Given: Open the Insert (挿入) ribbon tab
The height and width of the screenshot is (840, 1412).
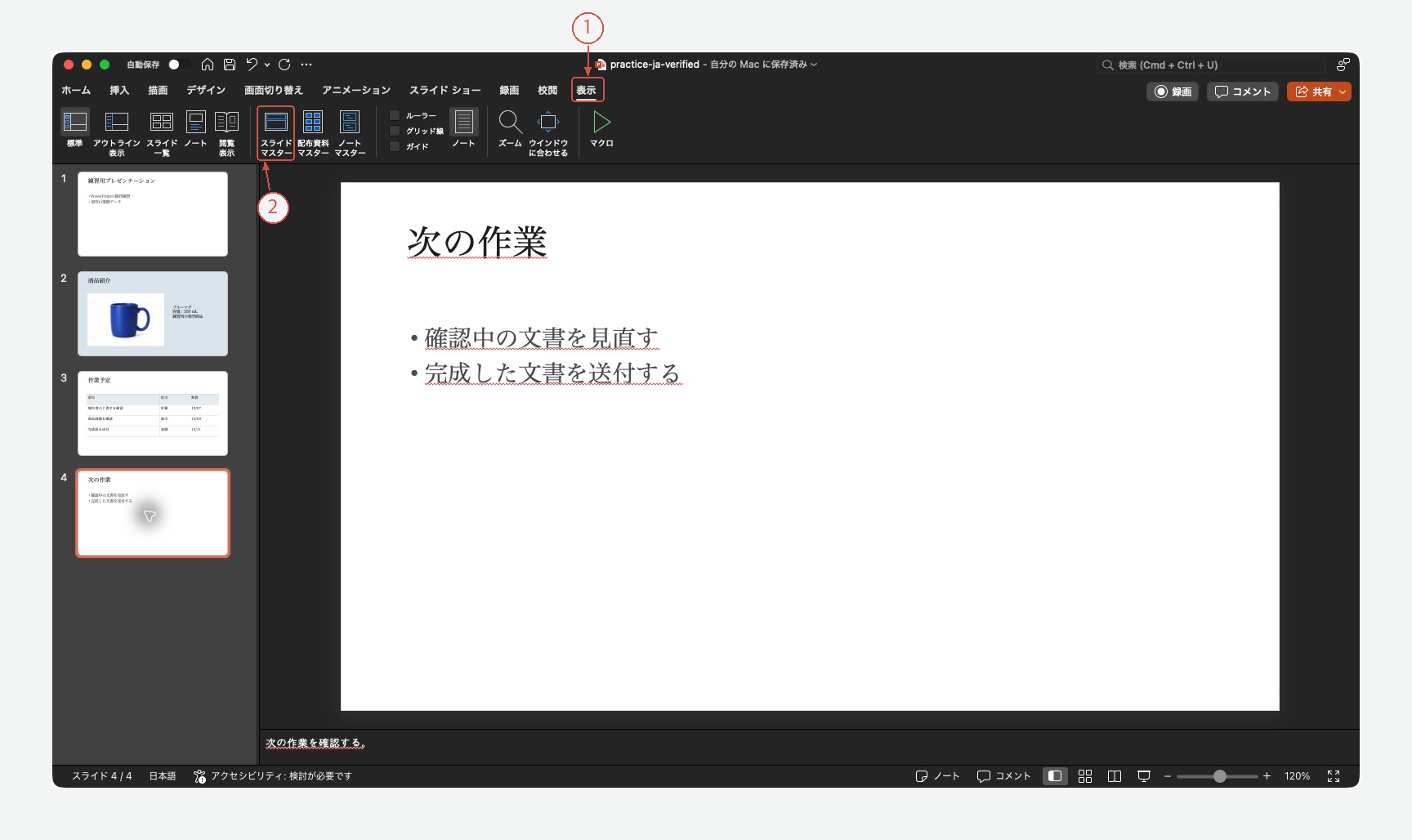Looking at the screenshot, I should point(119,91).
